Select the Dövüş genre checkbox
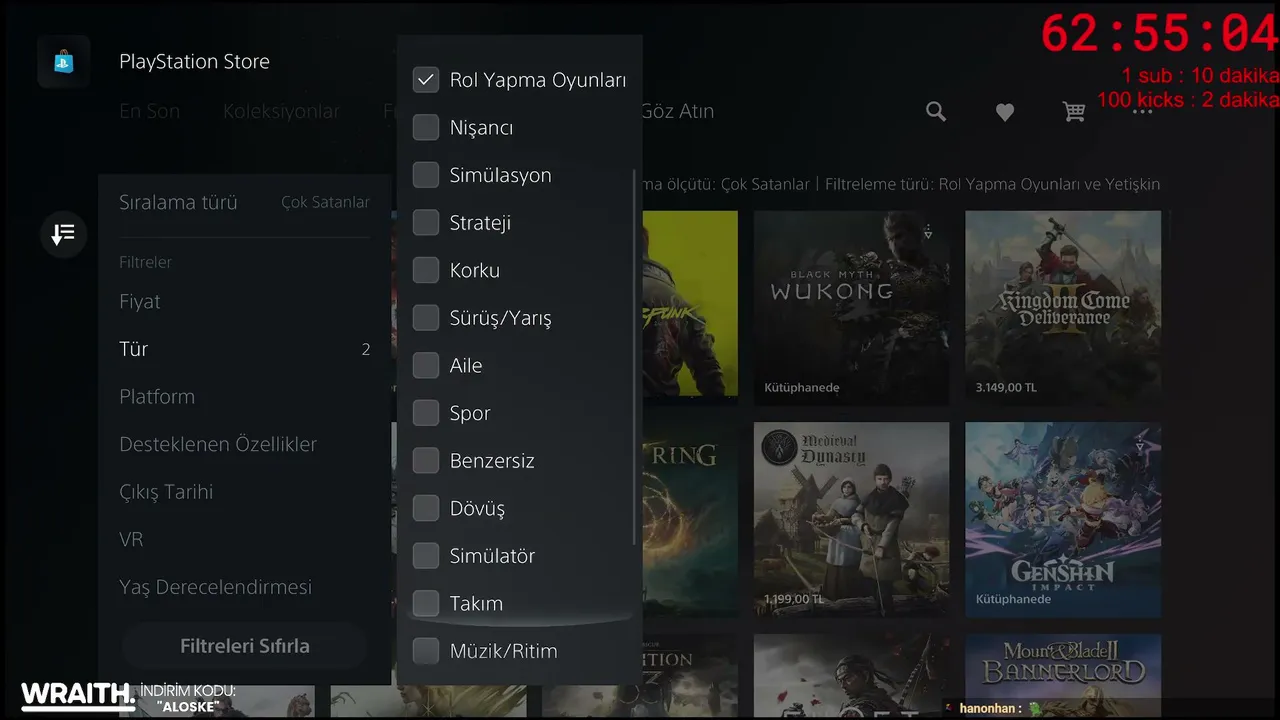 tap(426, 508)
